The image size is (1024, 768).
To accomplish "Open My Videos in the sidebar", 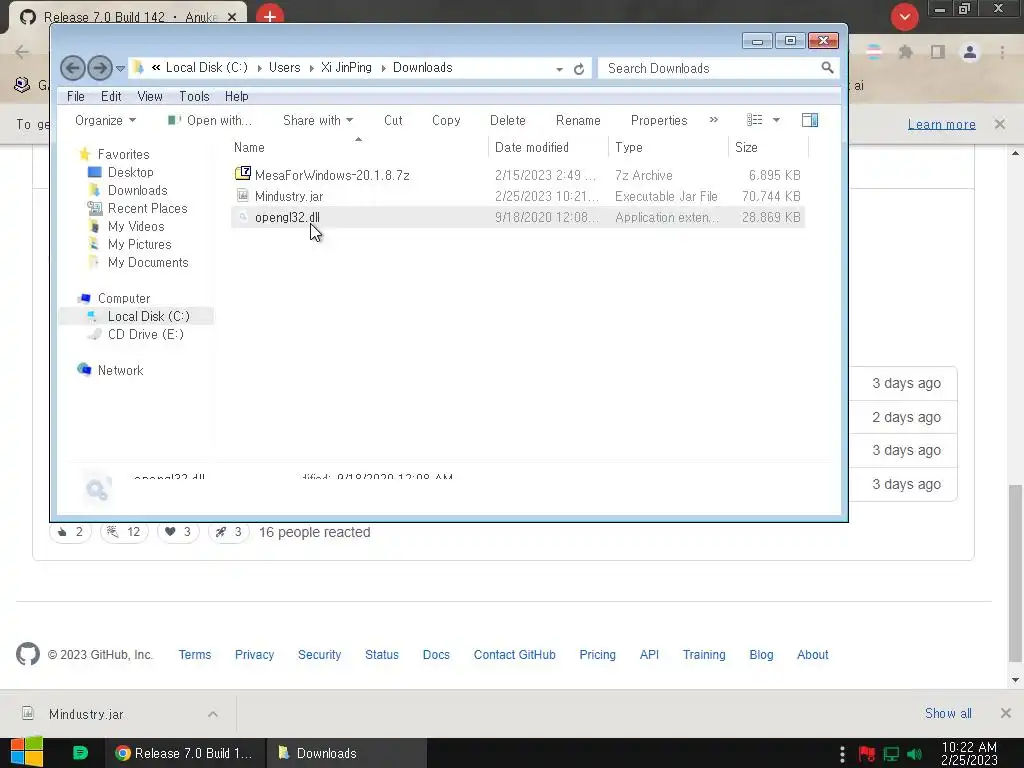I will point(136,226).
